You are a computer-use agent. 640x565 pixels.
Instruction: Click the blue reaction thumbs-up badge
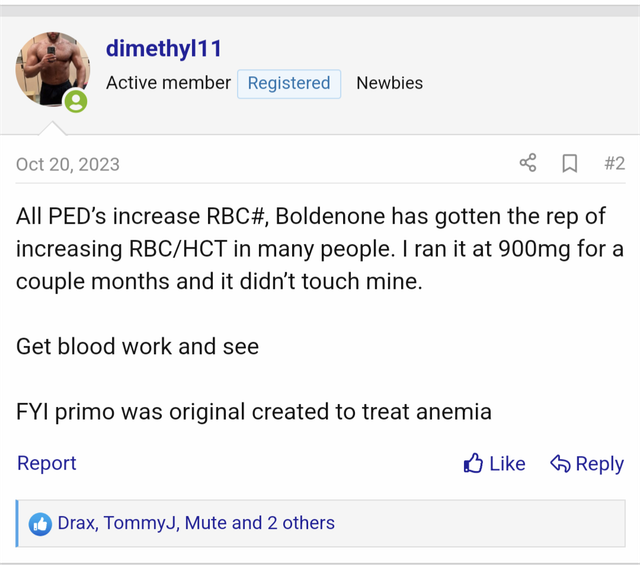[40, 523]
